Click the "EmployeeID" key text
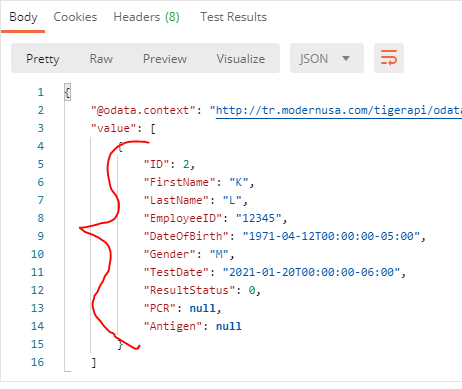 coord(183,218)
